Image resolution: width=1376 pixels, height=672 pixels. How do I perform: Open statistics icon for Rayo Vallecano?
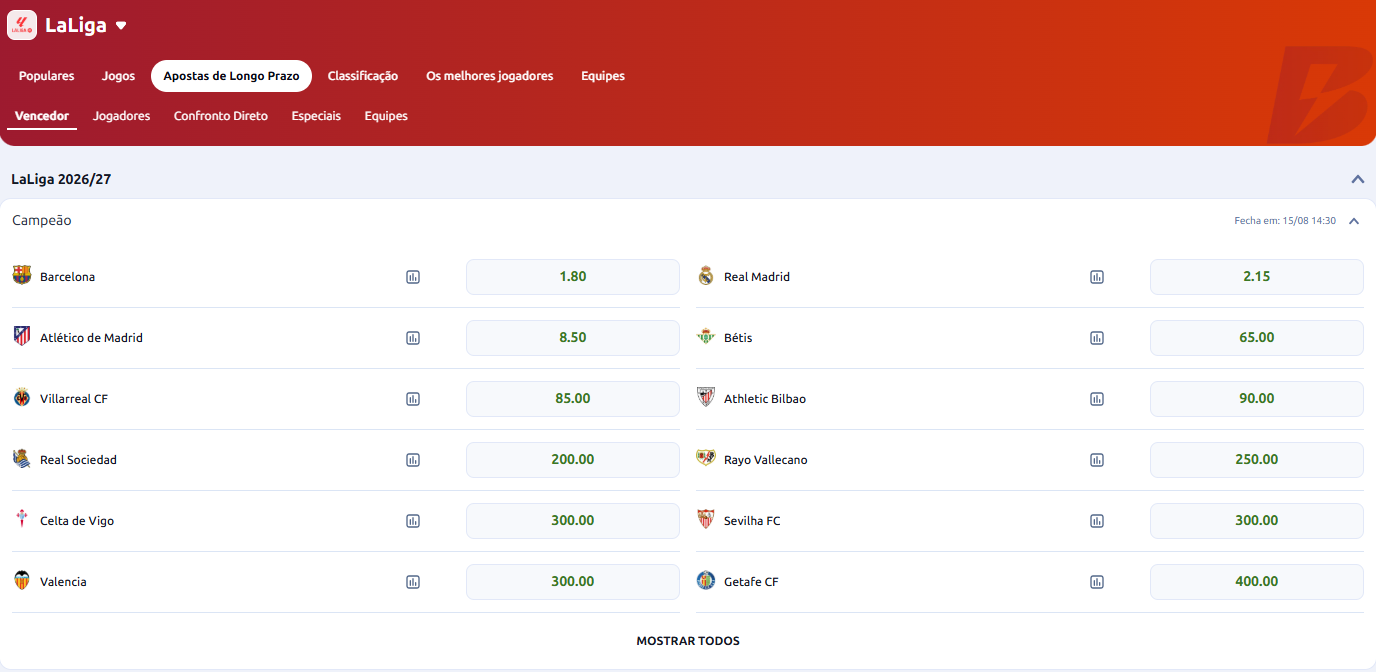click(x=1097, y=460)
